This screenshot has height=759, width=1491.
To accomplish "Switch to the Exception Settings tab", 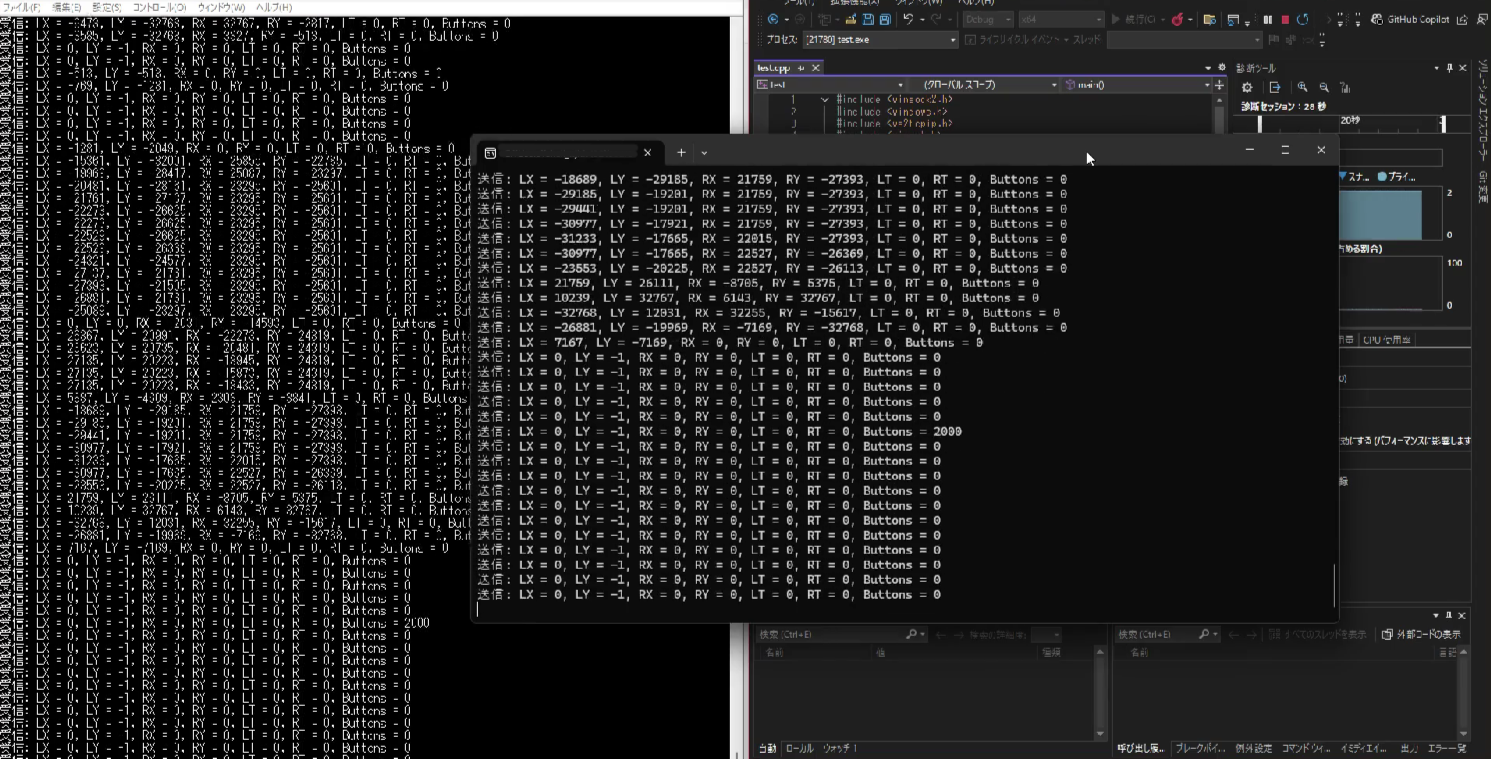I will 1254,748.
